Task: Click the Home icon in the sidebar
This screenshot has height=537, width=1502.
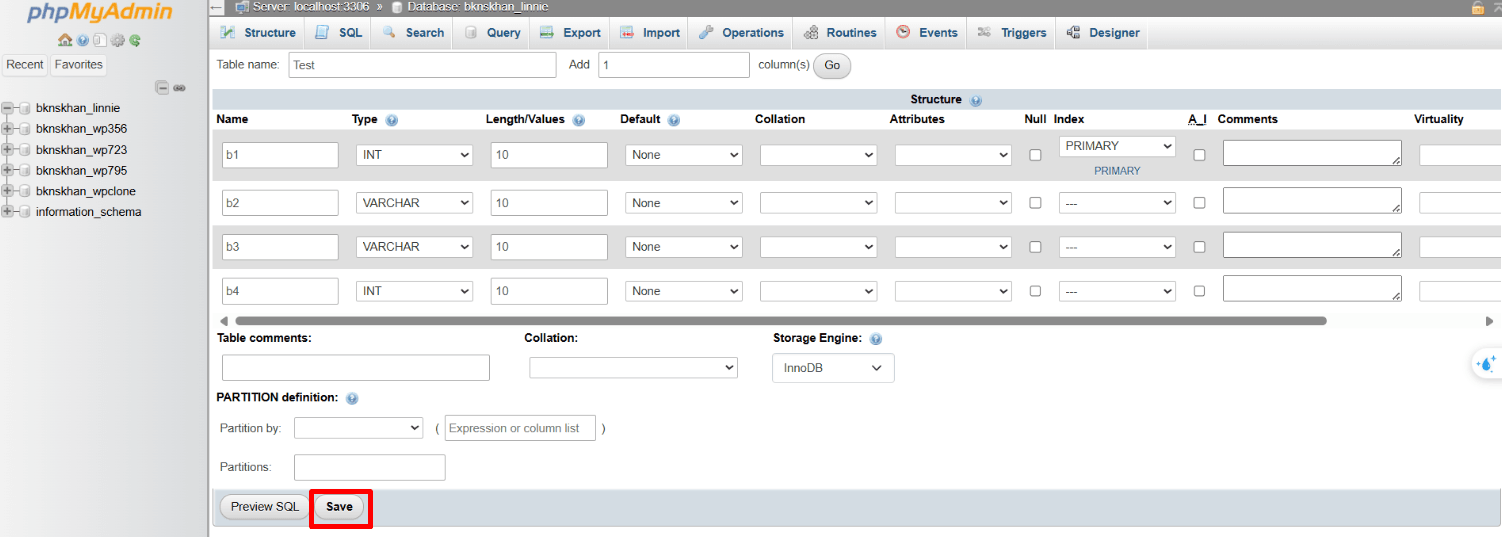Action: click(x=65, y=41)
